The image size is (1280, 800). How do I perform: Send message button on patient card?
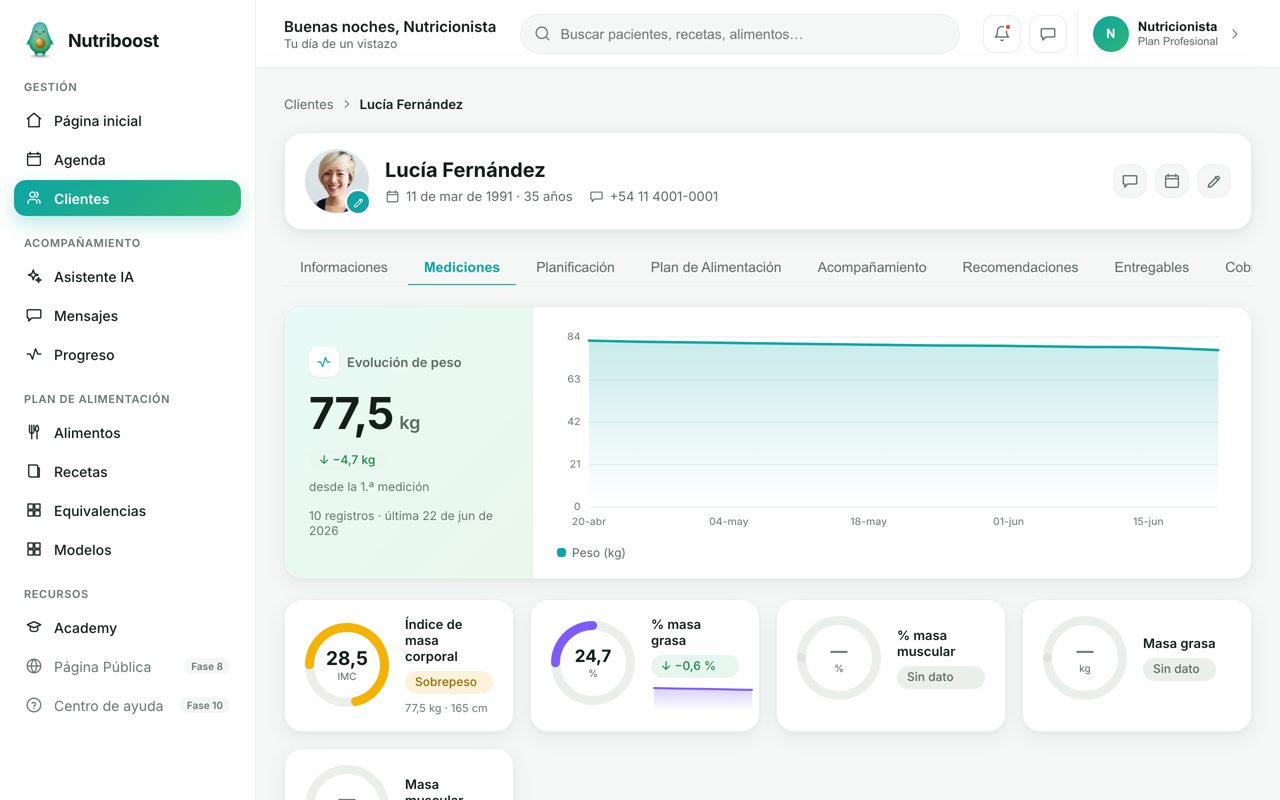click(x=1130, y=181)
